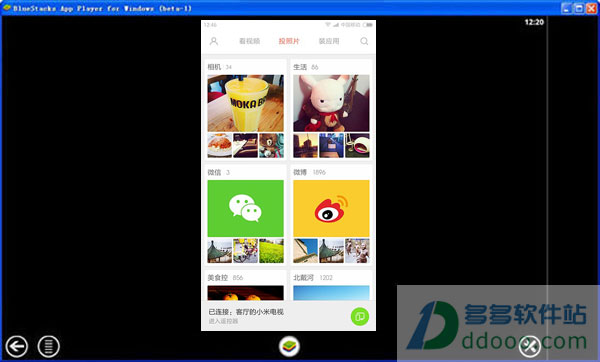
Task: Open the green field thumbnail in 微信
Action: pyautogui.click(x=272, y=251)
